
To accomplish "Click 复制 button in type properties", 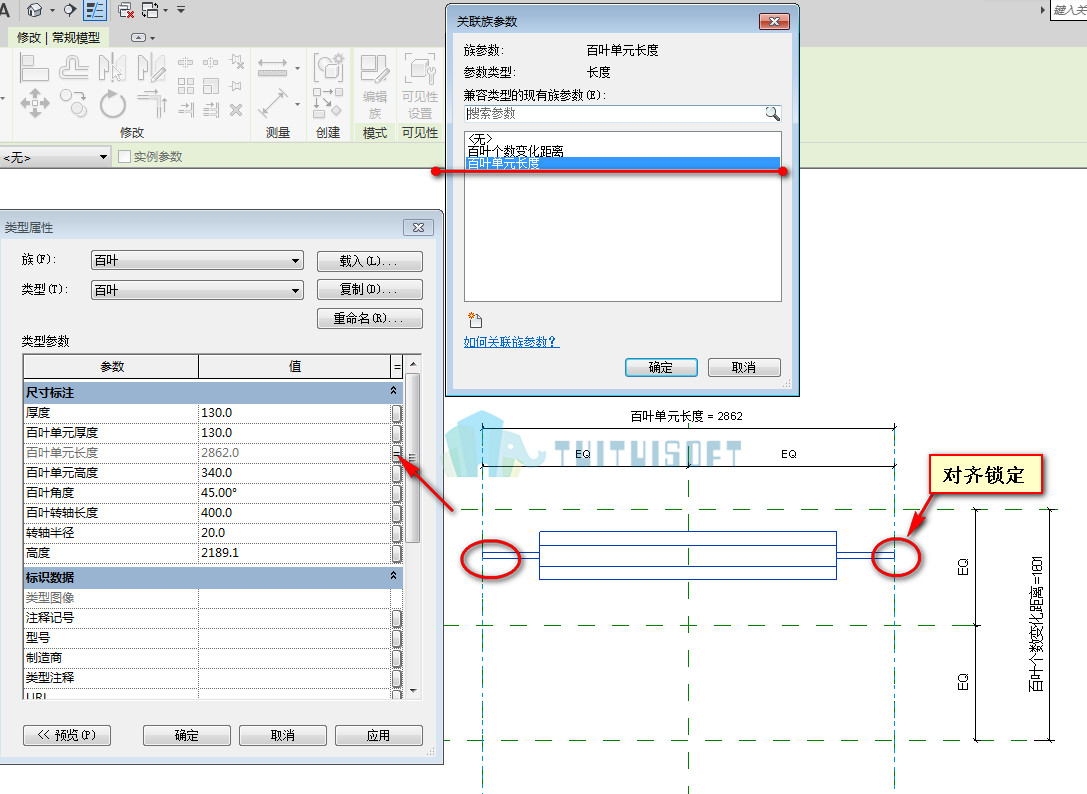I will click(369, 289).
